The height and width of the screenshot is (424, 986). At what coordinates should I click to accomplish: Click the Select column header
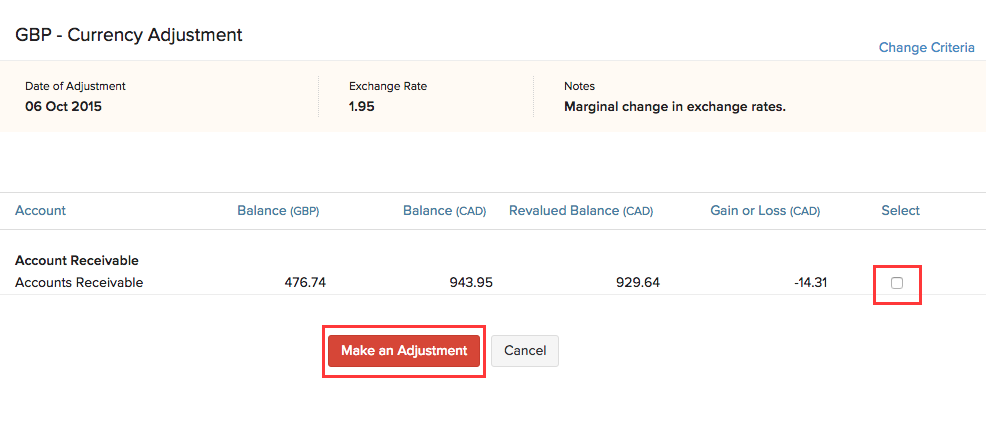click(900, 211)
